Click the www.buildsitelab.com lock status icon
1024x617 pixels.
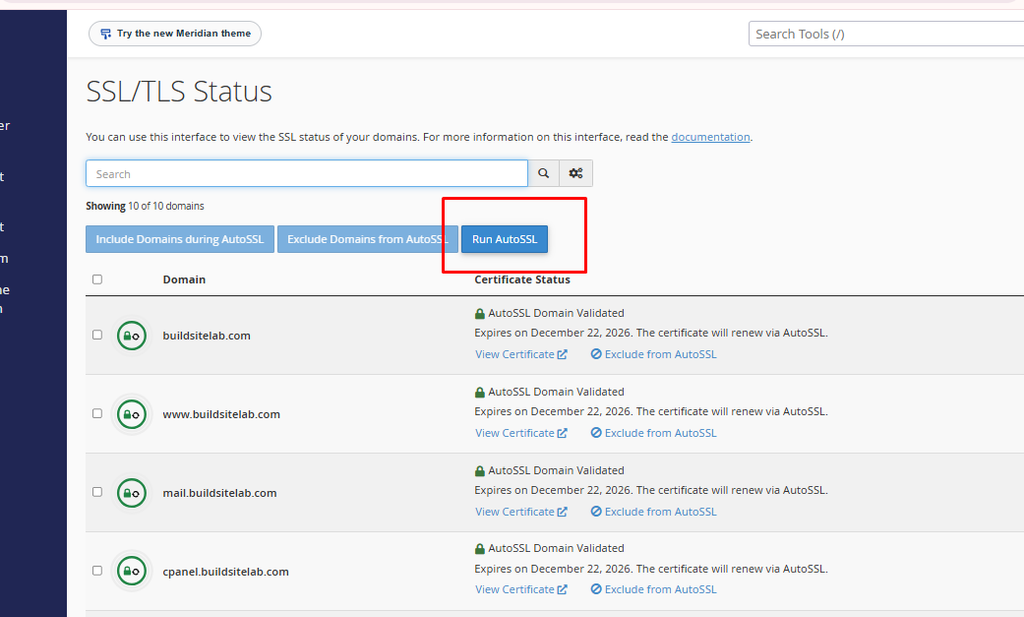[x=131, y=414]
